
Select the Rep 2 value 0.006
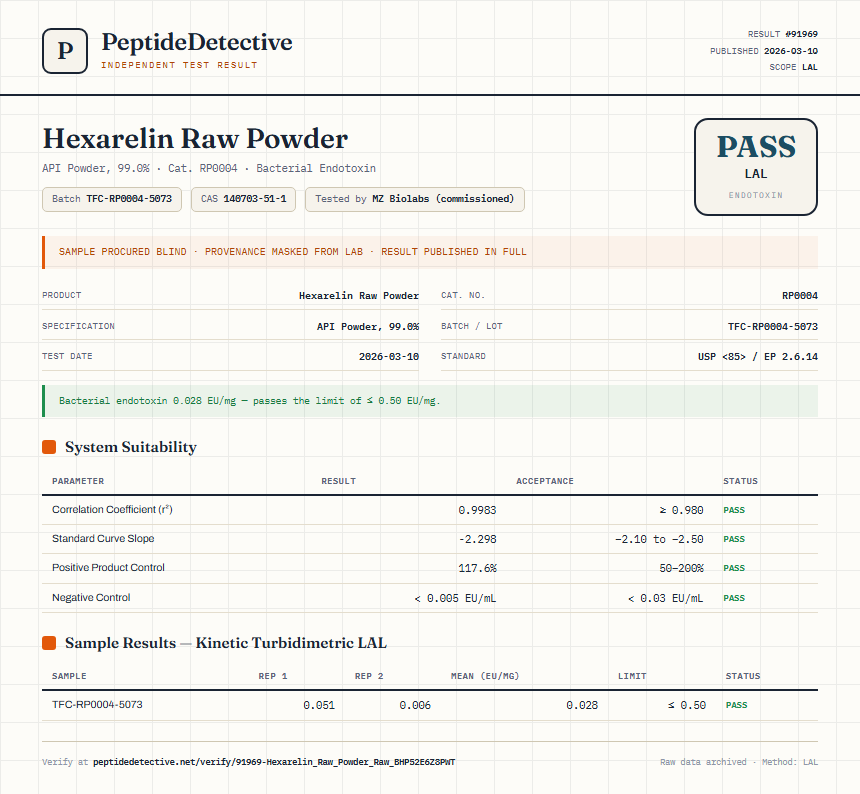(415, 705)
